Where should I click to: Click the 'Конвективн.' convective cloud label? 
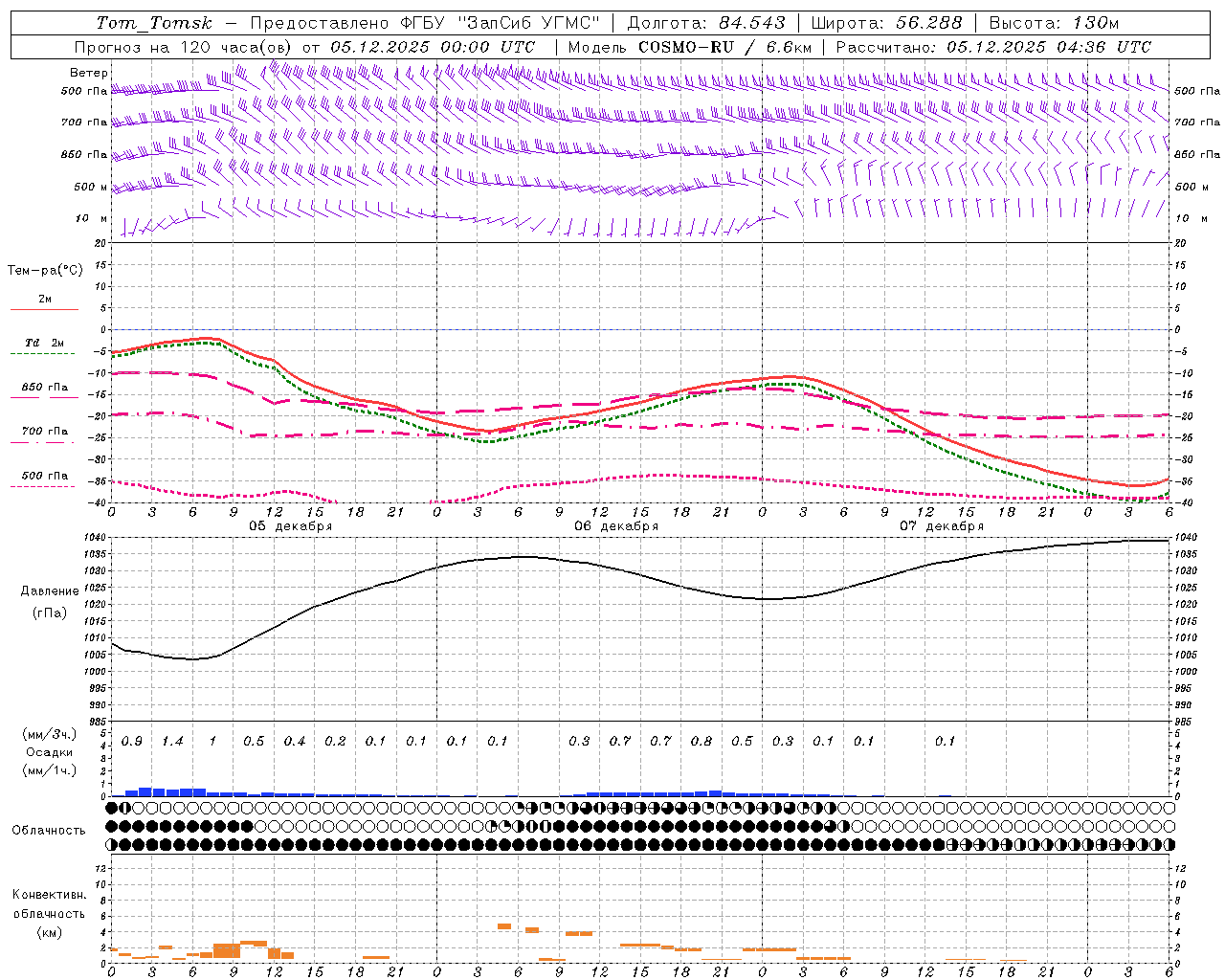[49, 895]
